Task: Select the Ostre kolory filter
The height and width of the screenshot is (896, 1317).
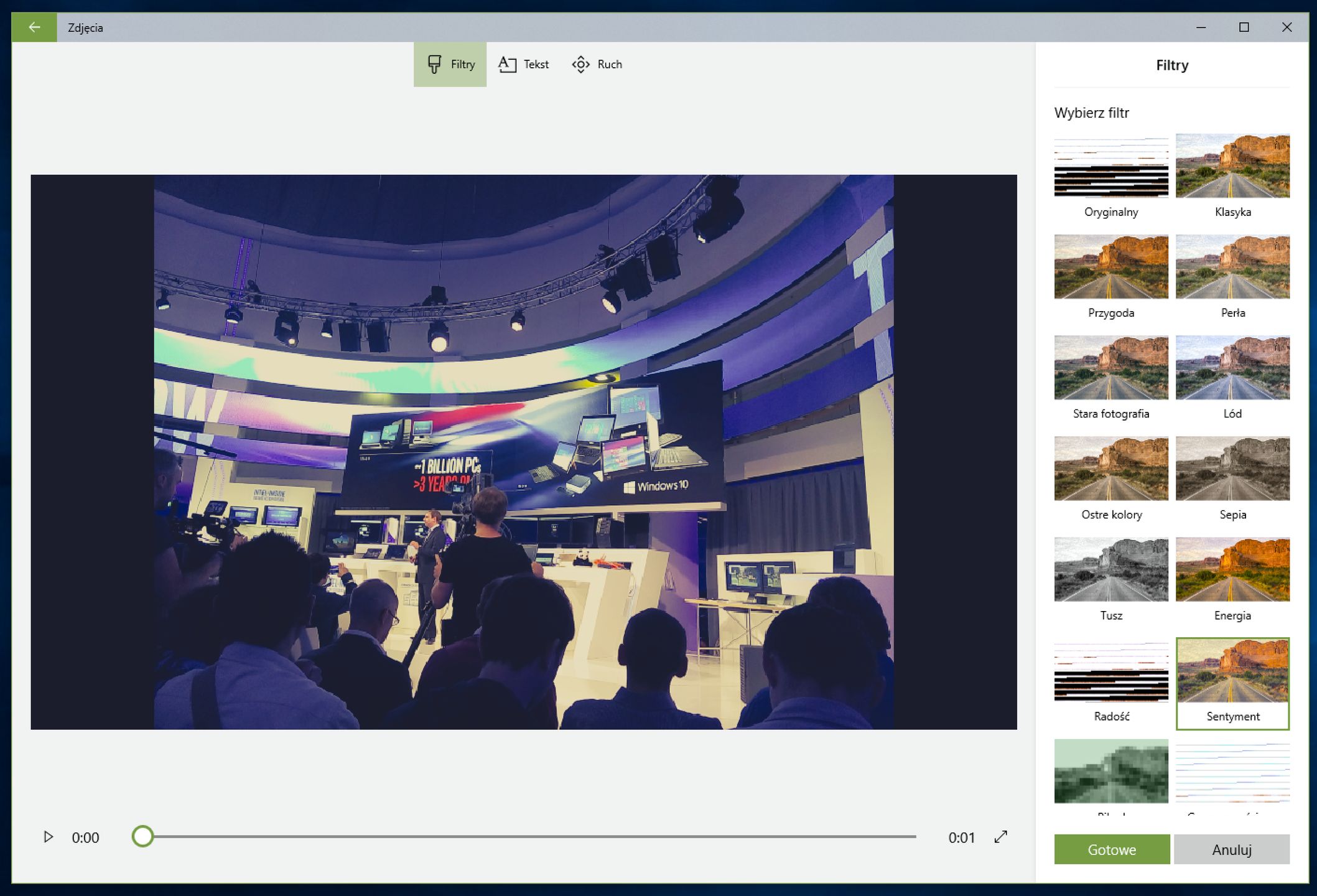Action: pyautogui.click(x=1110, y=469)
